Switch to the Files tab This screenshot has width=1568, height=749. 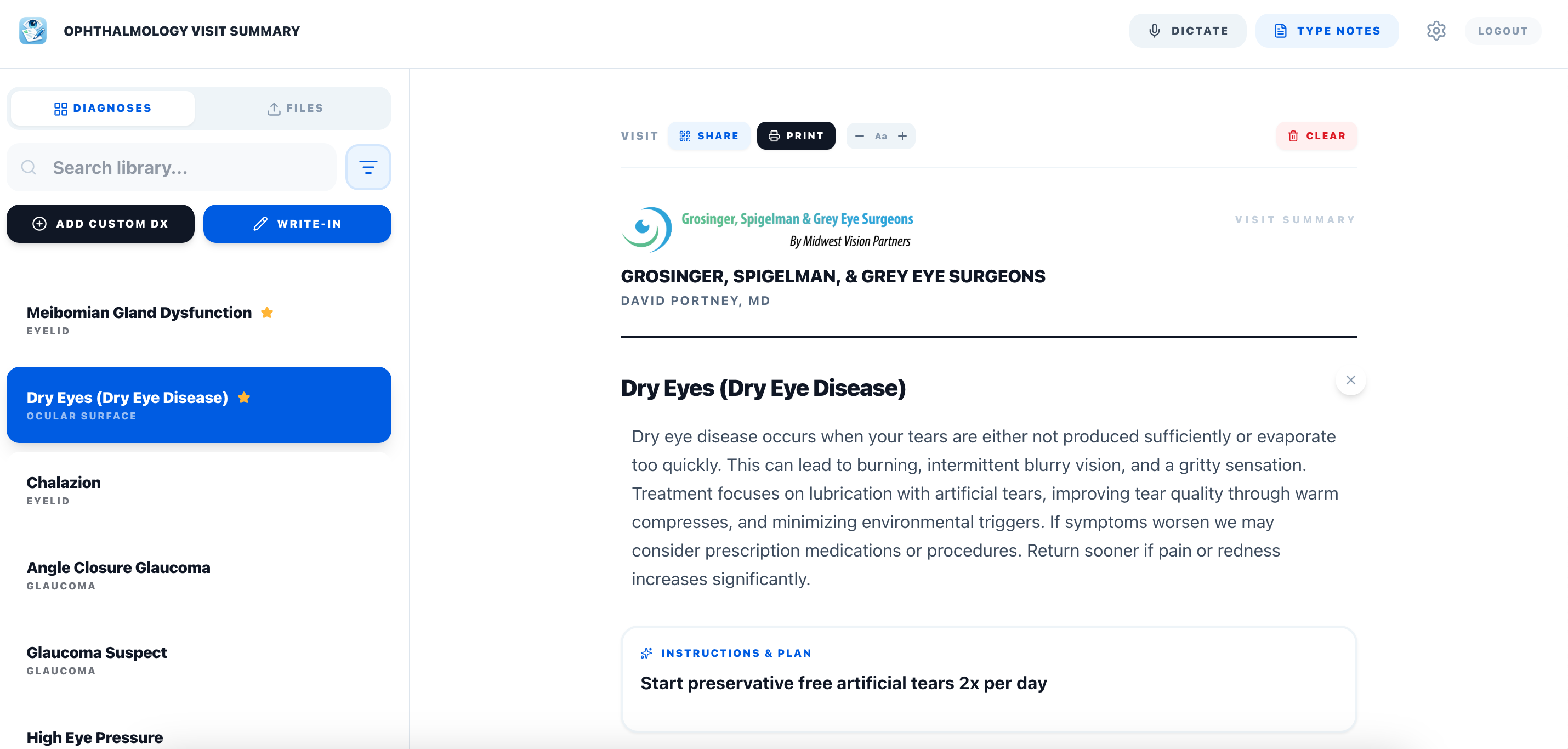[x=297, y=108]
